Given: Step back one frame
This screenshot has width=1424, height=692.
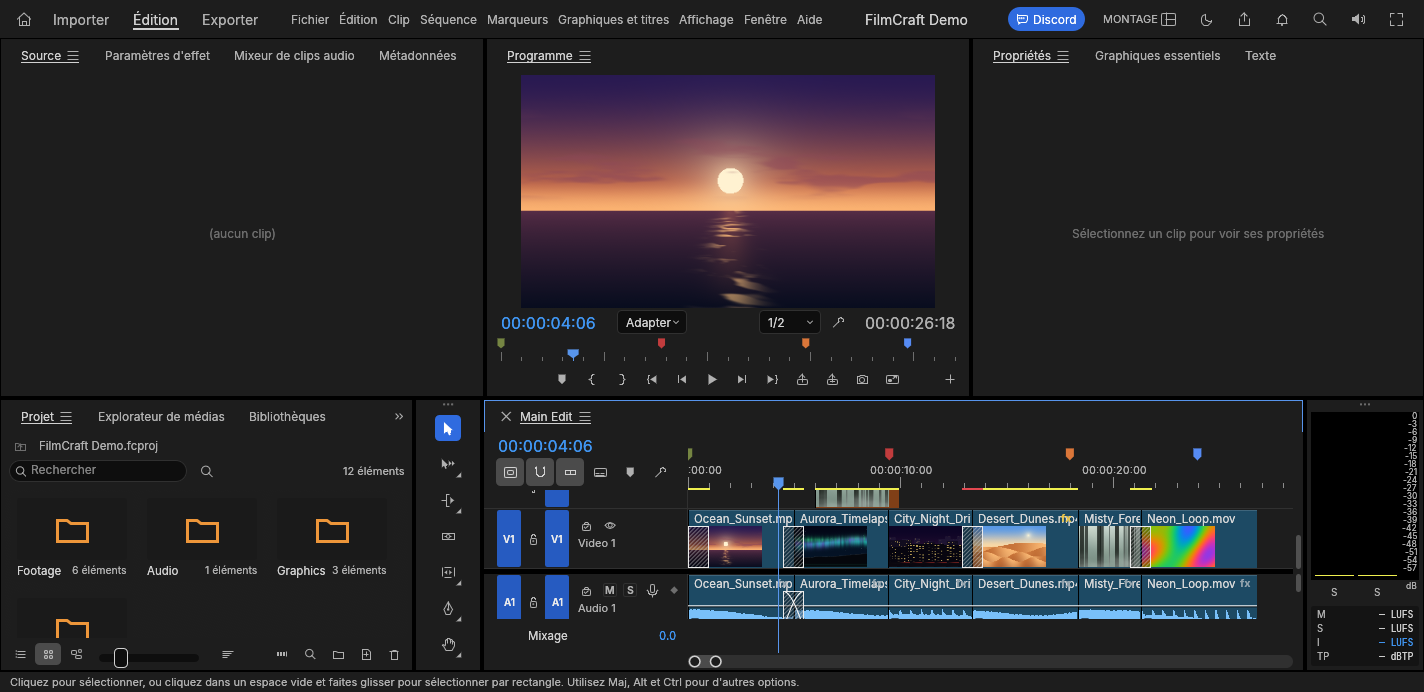Looking at the screenshot, I should tap(682, 380).
